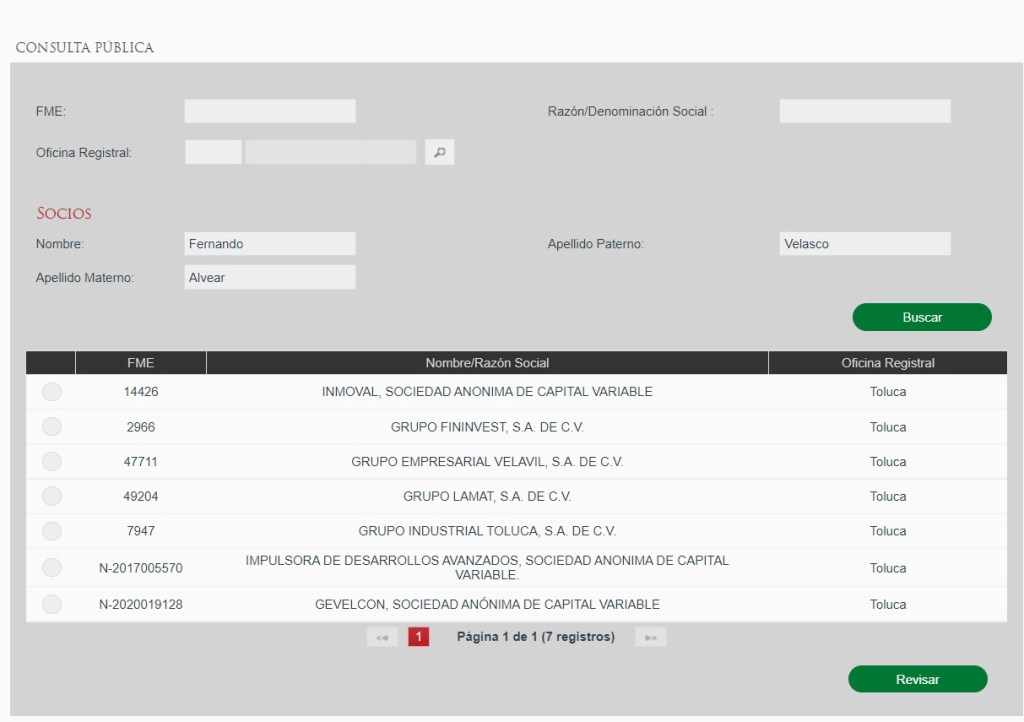Click the Razón/Denominación Social input field
This screenshot has height=722, width=1024.
864,111
